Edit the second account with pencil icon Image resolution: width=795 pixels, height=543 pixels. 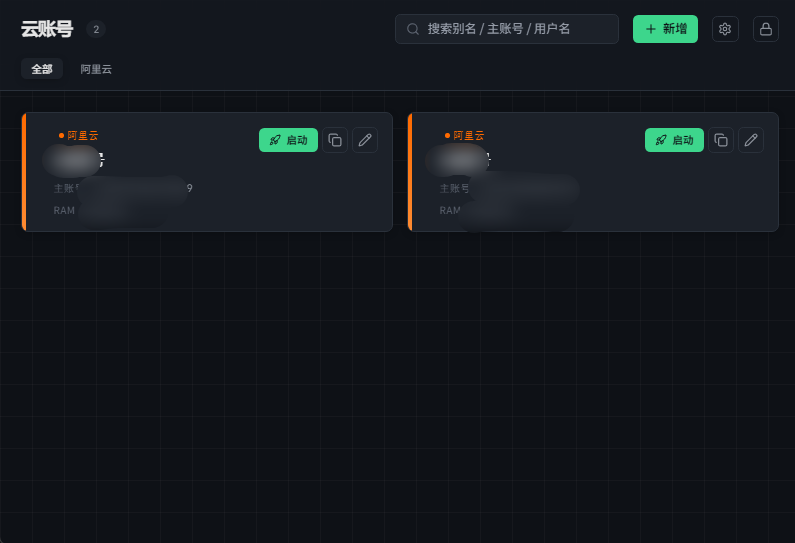751,140
